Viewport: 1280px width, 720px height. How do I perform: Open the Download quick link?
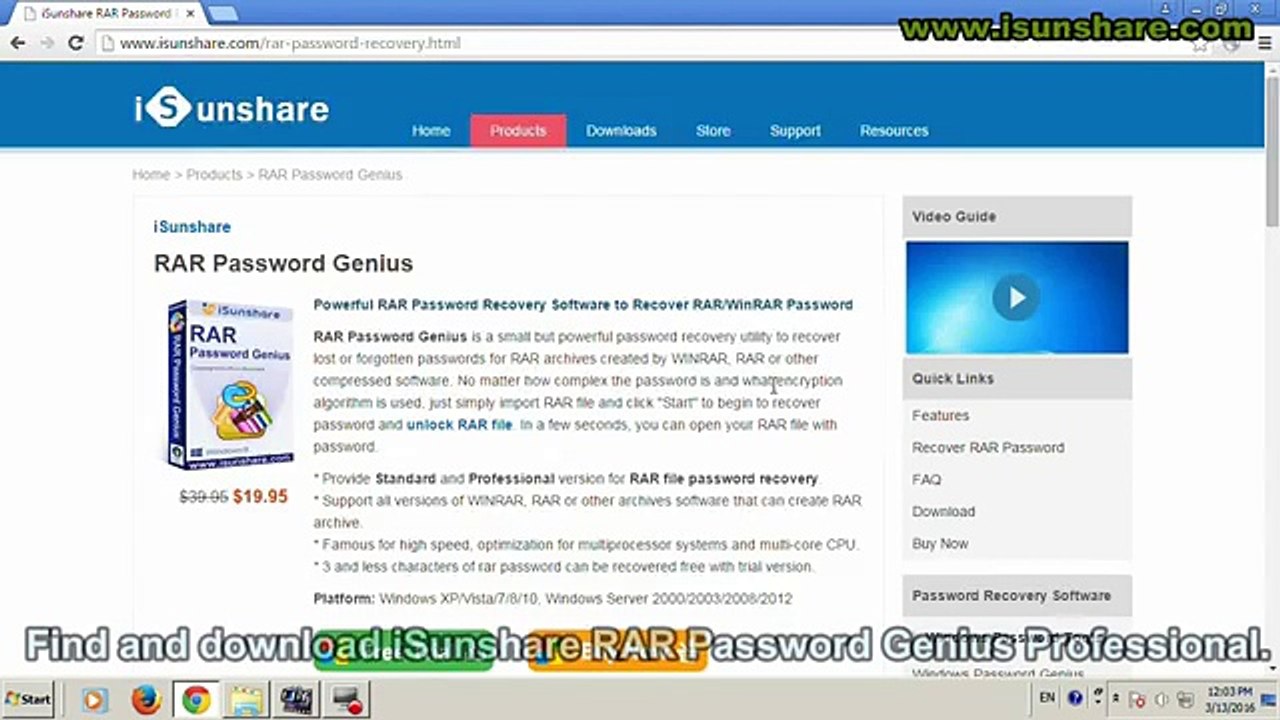[x=943, y=511]
